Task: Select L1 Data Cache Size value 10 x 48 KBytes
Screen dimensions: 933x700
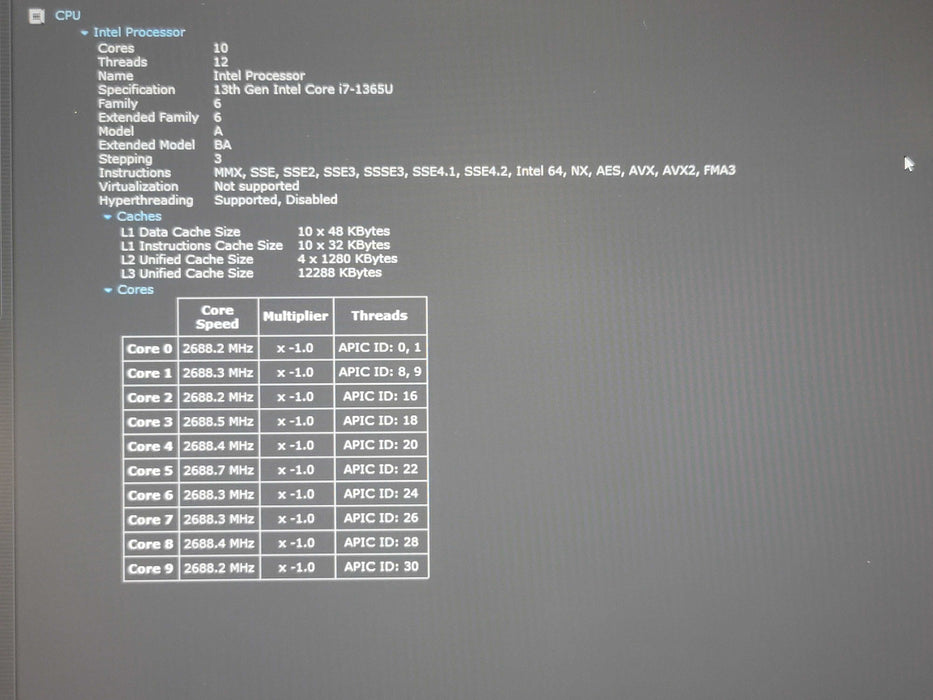Action: (x=344, y=231)
